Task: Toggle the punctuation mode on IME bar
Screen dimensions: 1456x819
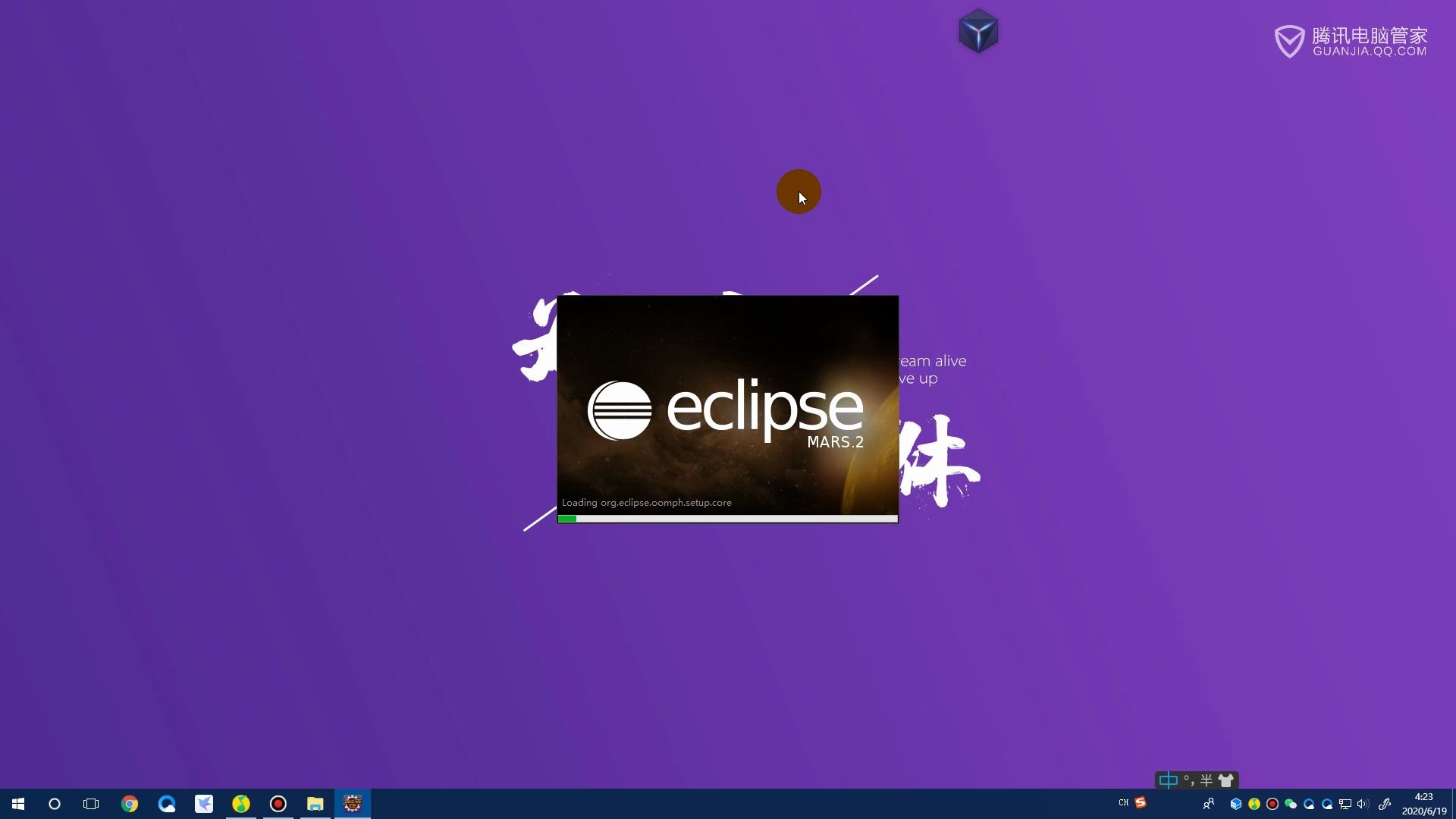Action: (1188, 780)
